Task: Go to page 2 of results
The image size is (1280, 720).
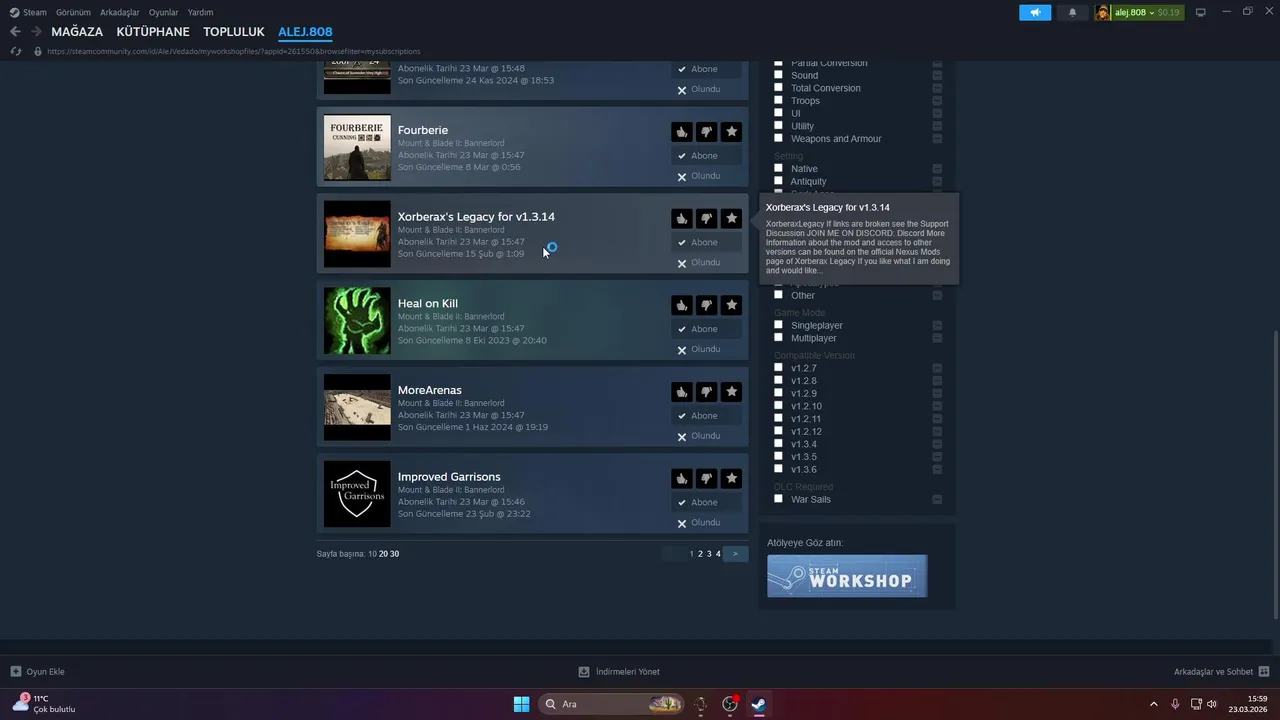Action: click(x=700, y=554)
